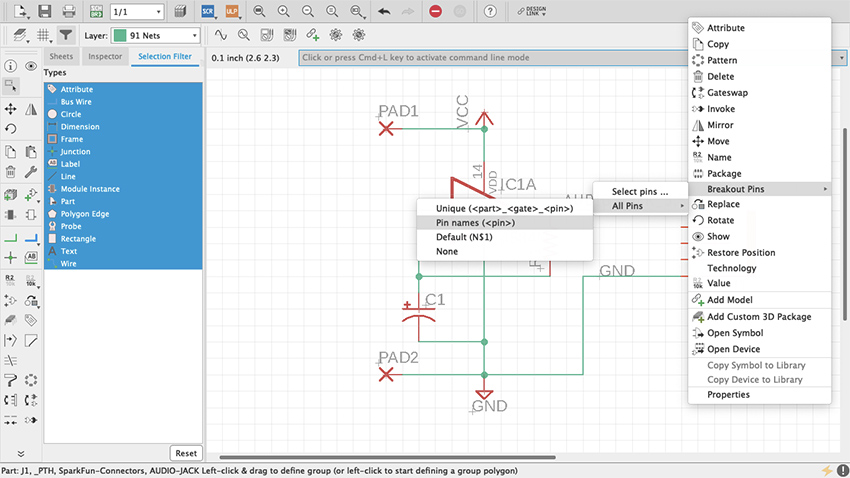Select the Show eye tool

[x=31, y=66]
